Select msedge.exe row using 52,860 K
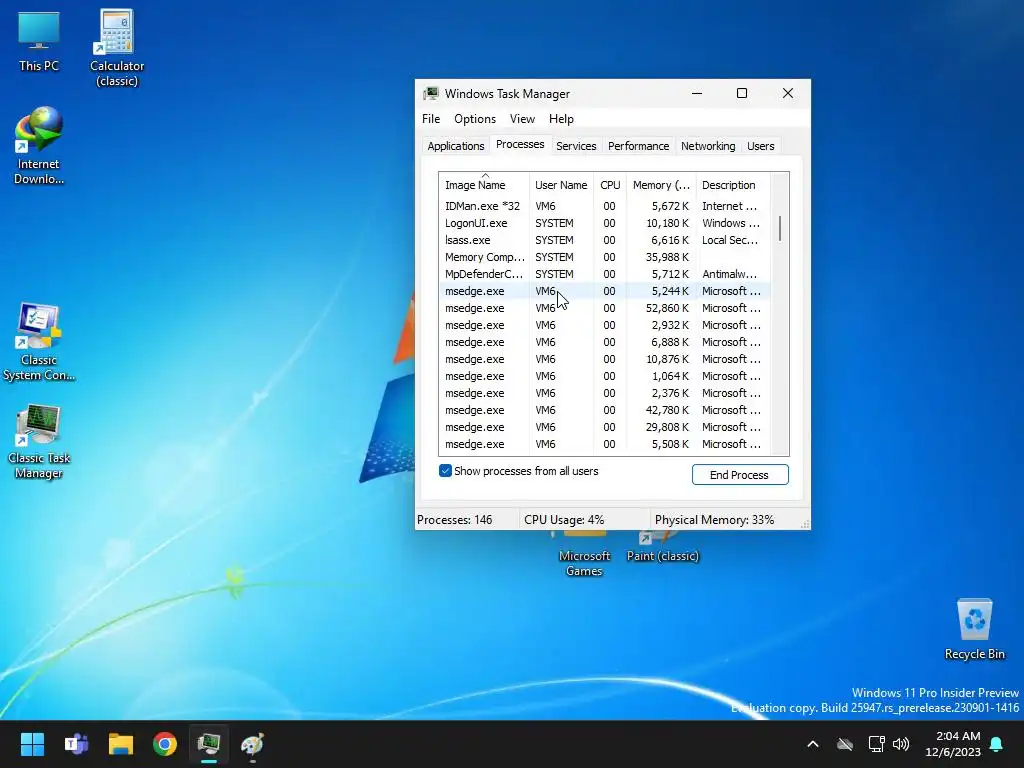 coord(604,308)
